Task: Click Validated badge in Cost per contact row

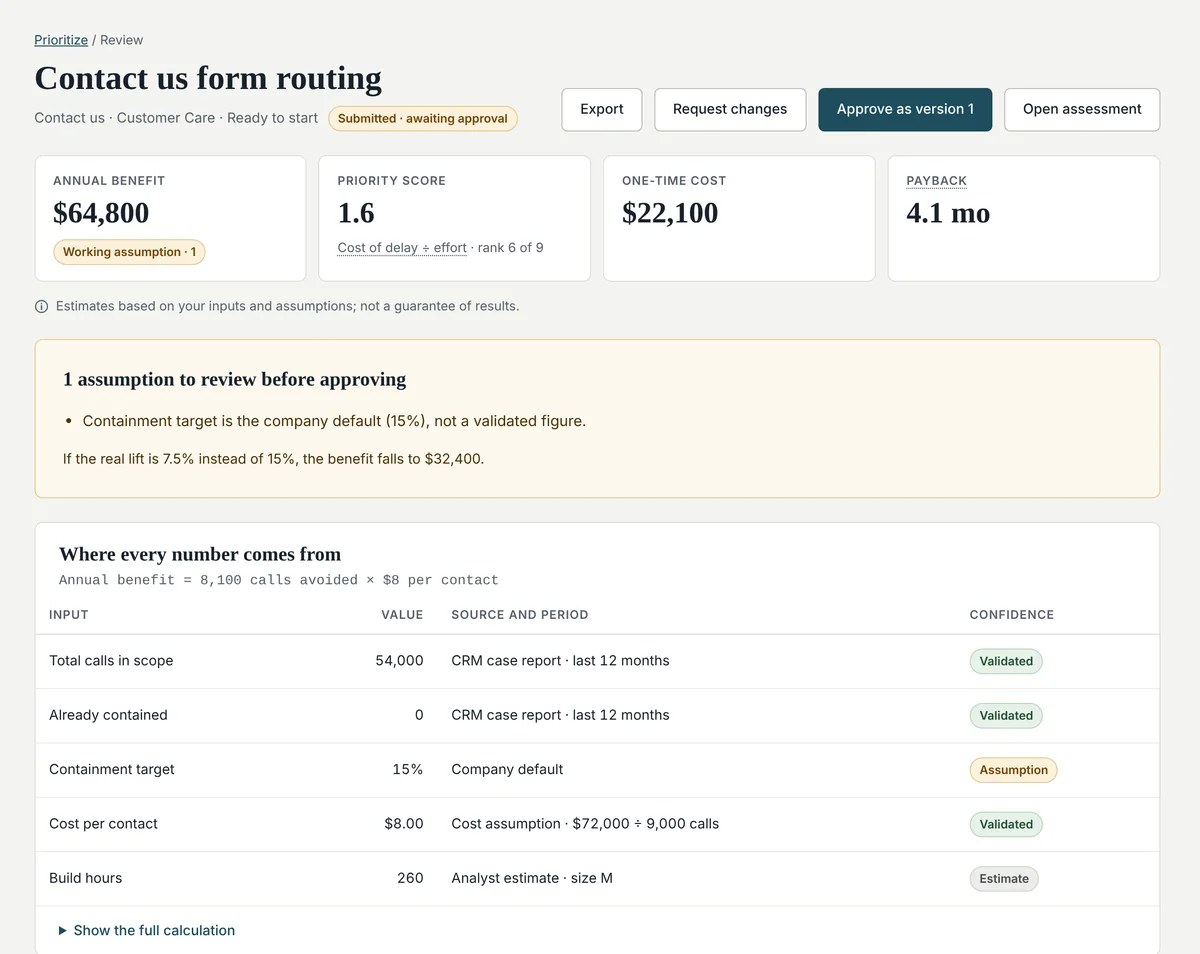Action: 1006,825
